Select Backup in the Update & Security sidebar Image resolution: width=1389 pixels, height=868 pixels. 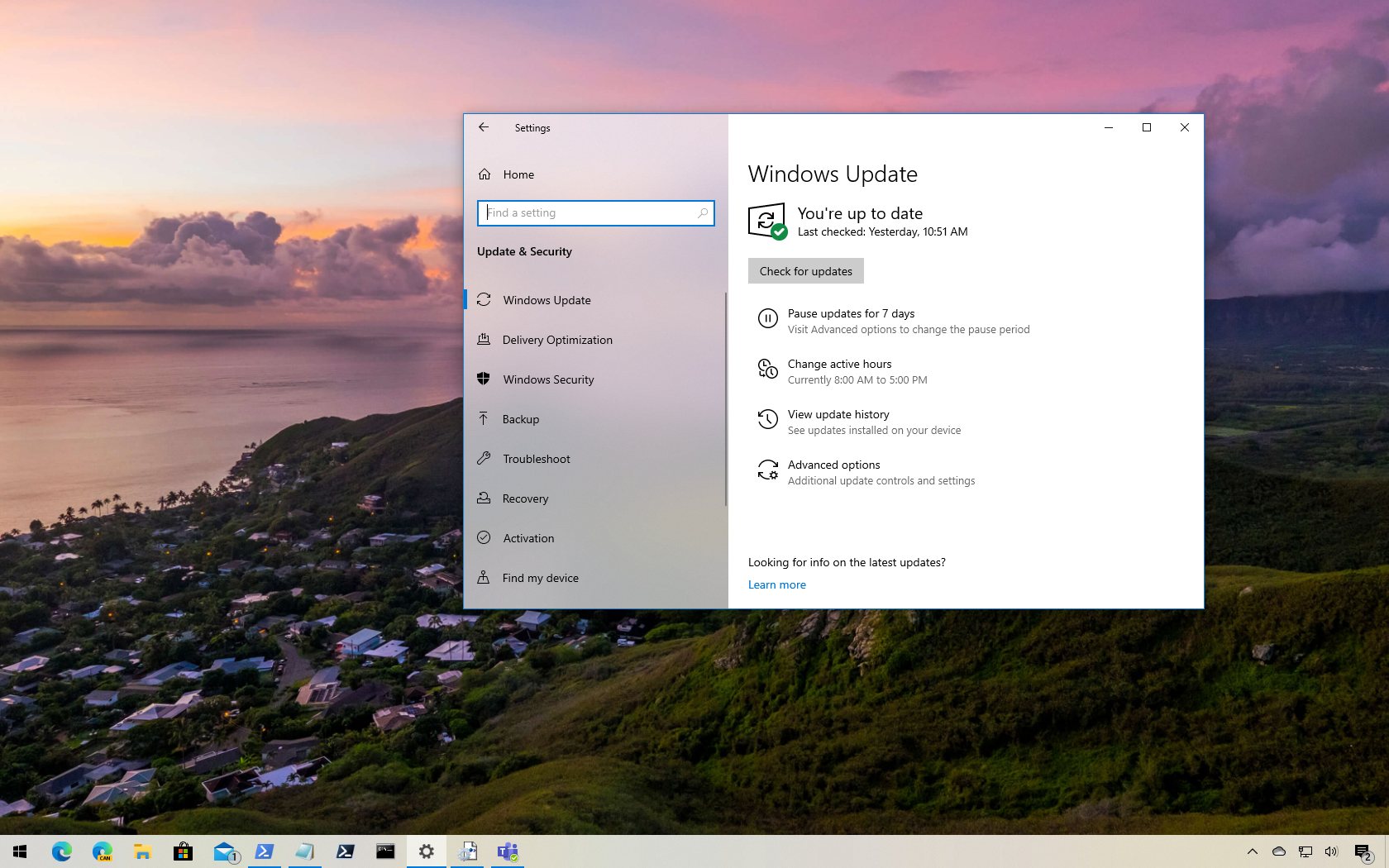tap(519, 419)
